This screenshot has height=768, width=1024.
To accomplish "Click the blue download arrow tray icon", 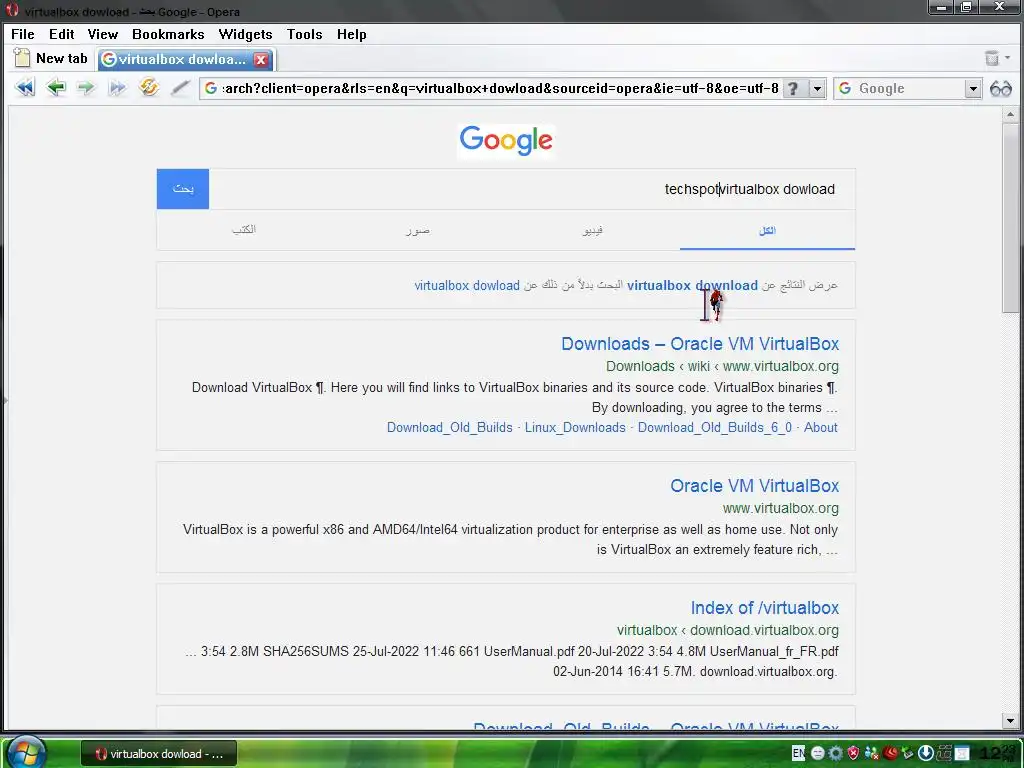I will 925,753.
